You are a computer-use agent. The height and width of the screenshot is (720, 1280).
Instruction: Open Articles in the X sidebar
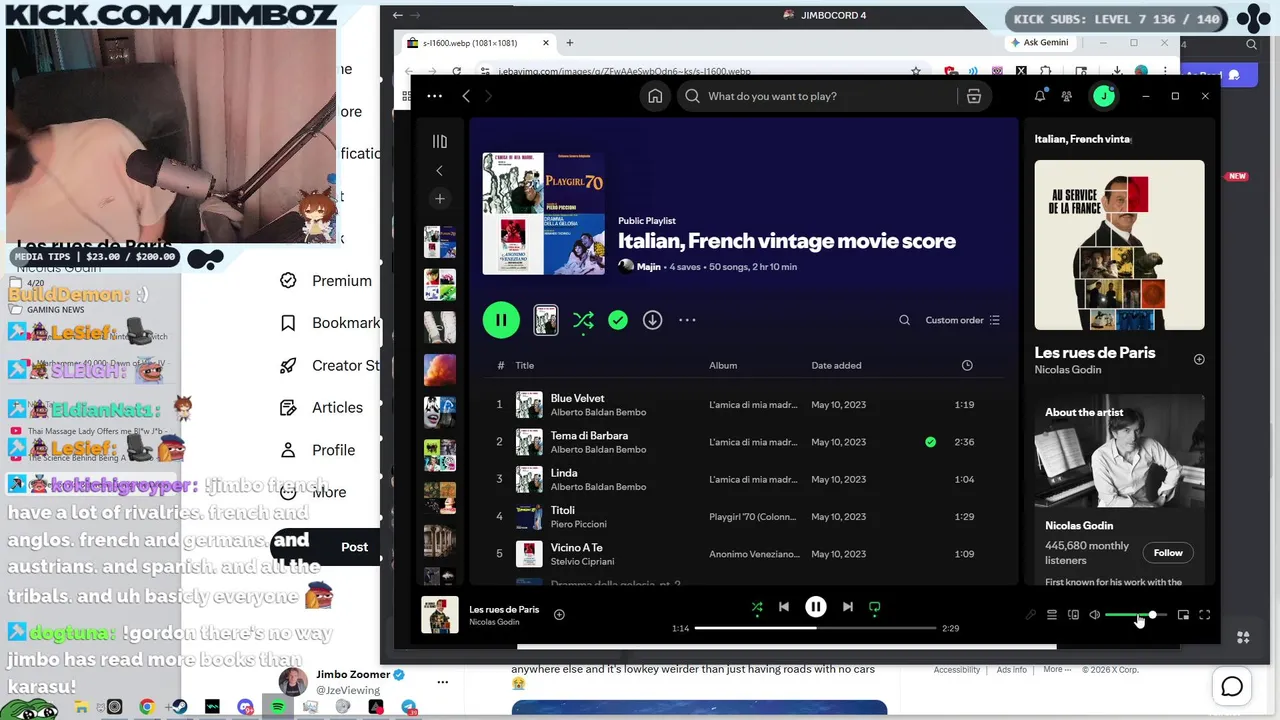(x=321, y=408)
